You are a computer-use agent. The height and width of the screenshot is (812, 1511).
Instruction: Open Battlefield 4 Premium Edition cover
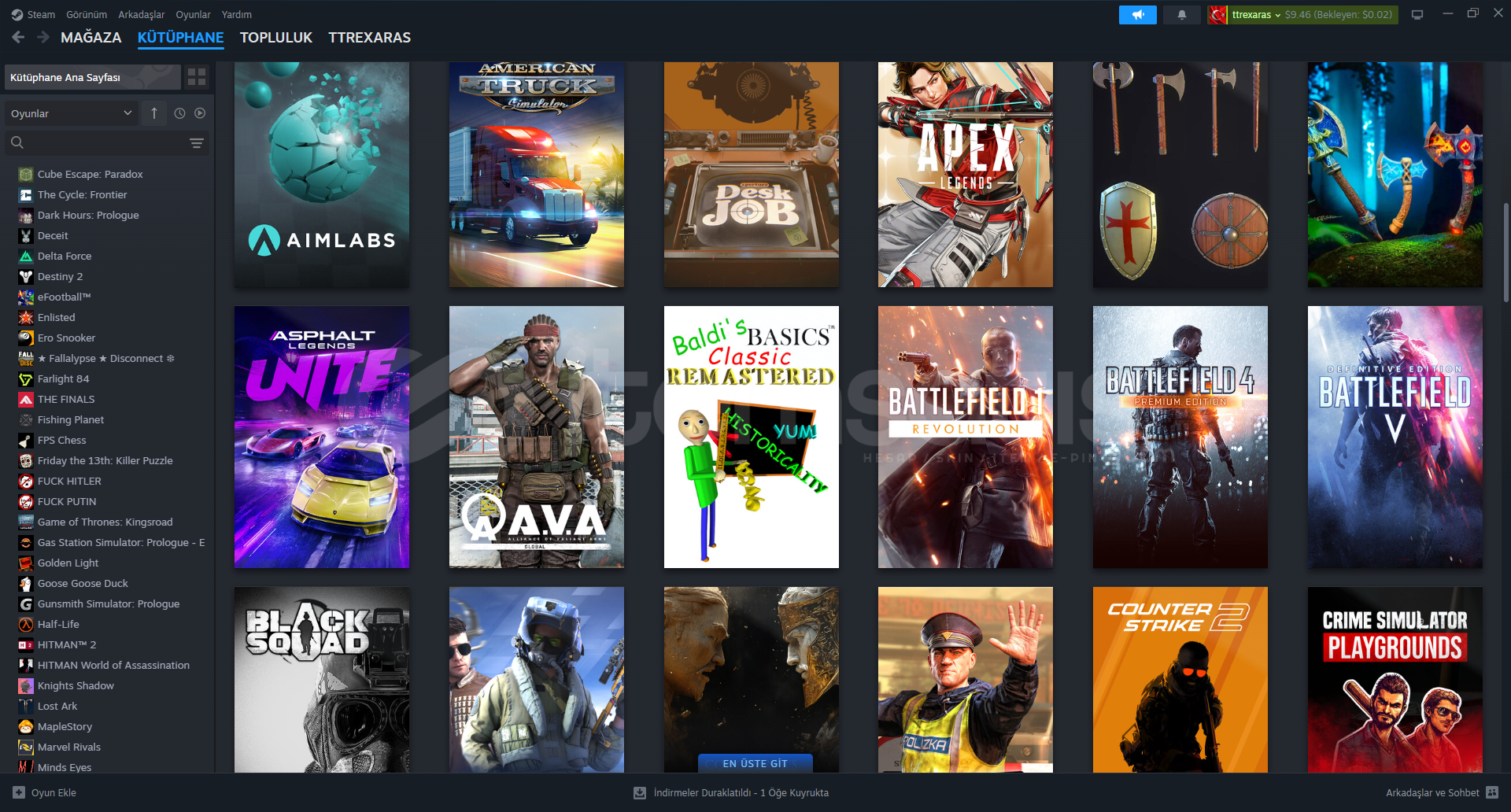coord(1180,437)
